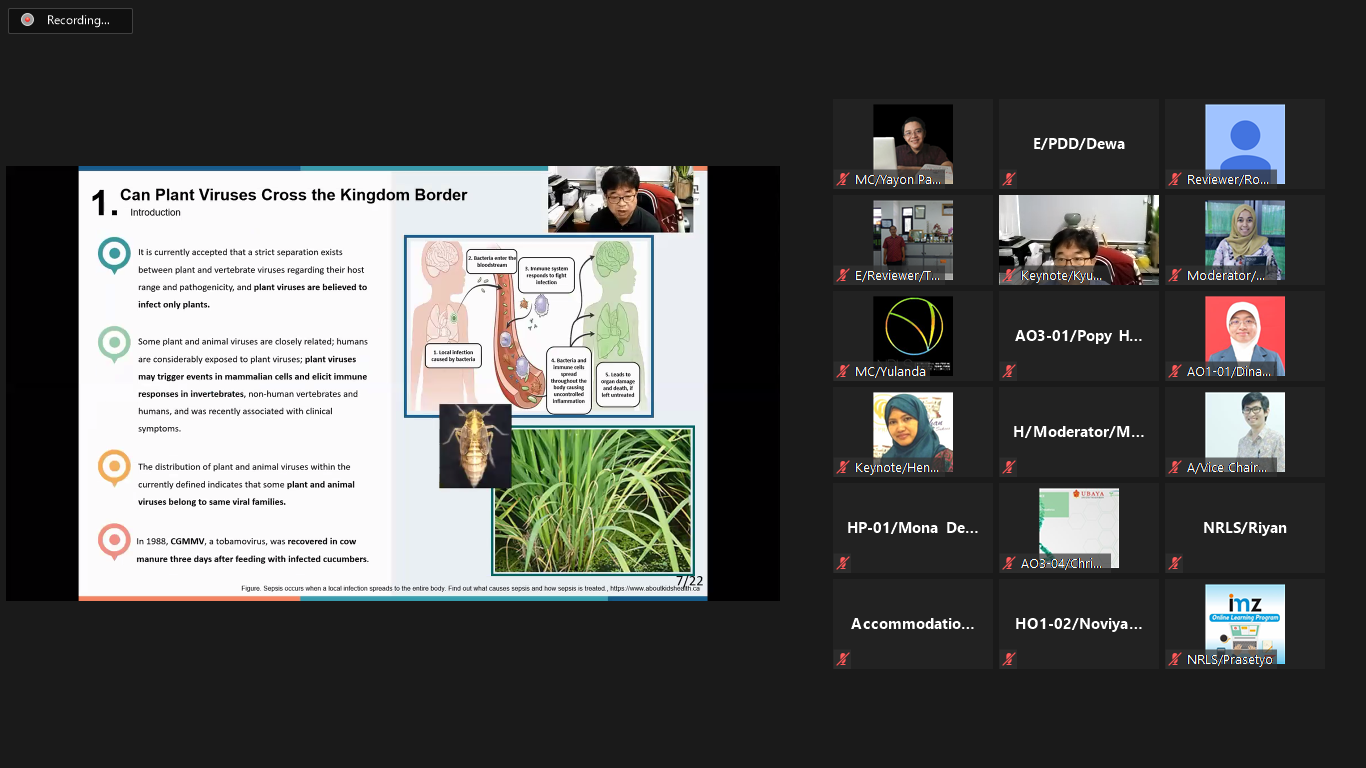This screenshot has height=768, width=1366.
Task: Click the orange pin bullet on the slide
Action: [114, 467]
